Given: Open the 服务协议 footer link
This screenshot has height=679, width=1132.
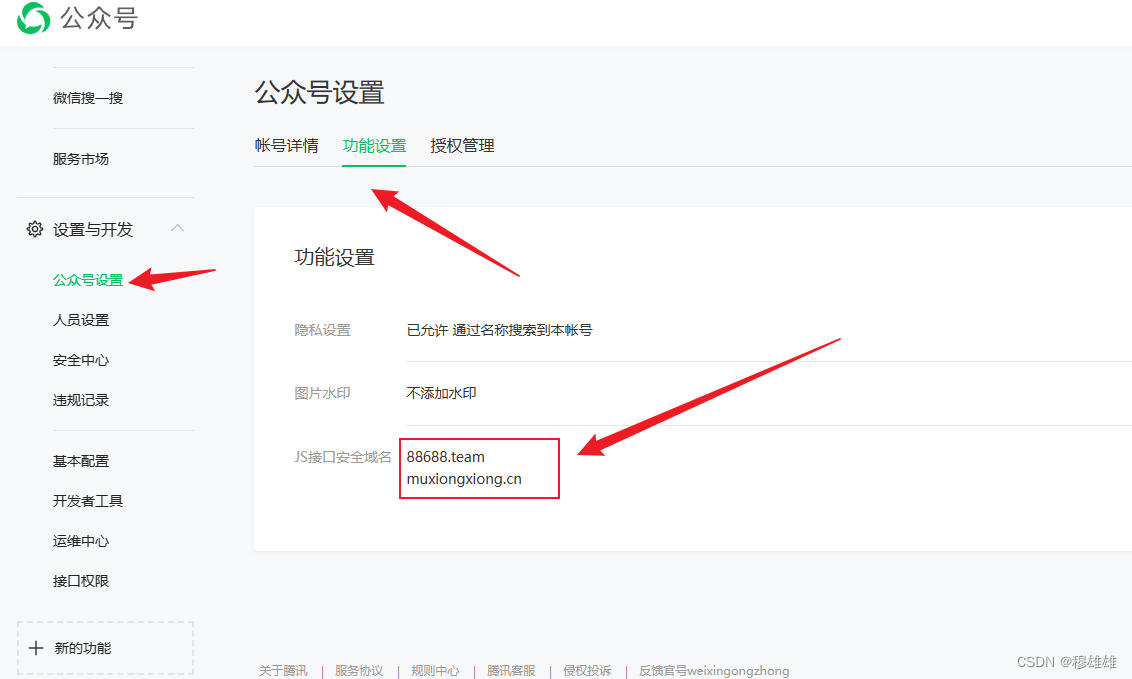Looking at the screenshot, I should (x=359, y=670).
